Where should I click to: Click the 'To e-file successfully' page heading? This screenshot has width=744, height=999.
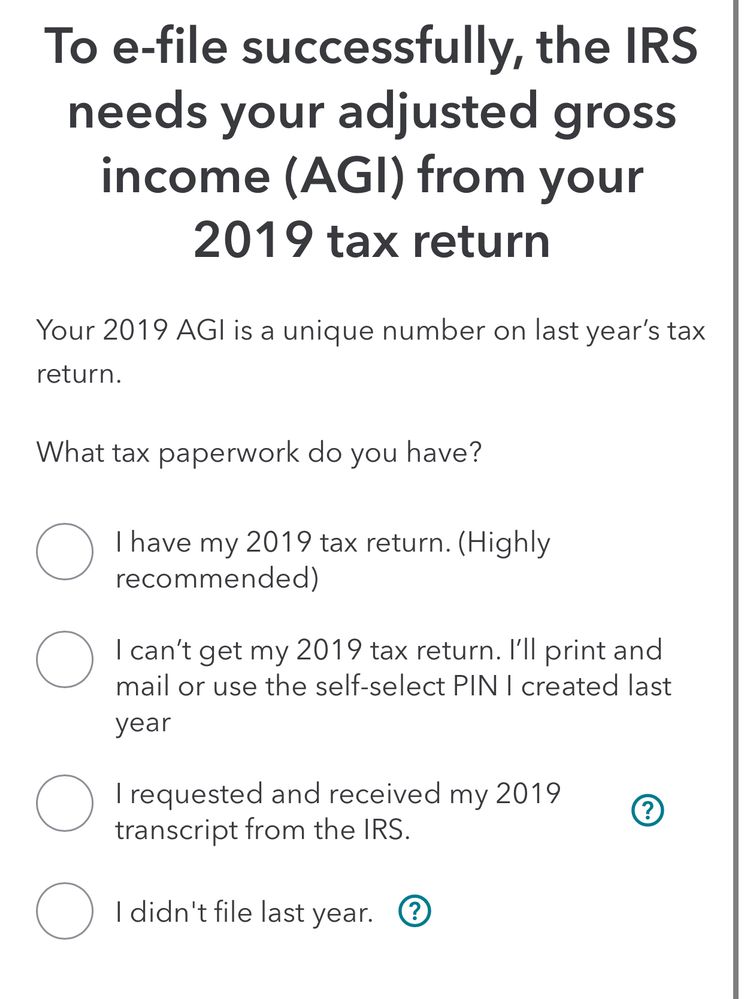pos(371,144)
